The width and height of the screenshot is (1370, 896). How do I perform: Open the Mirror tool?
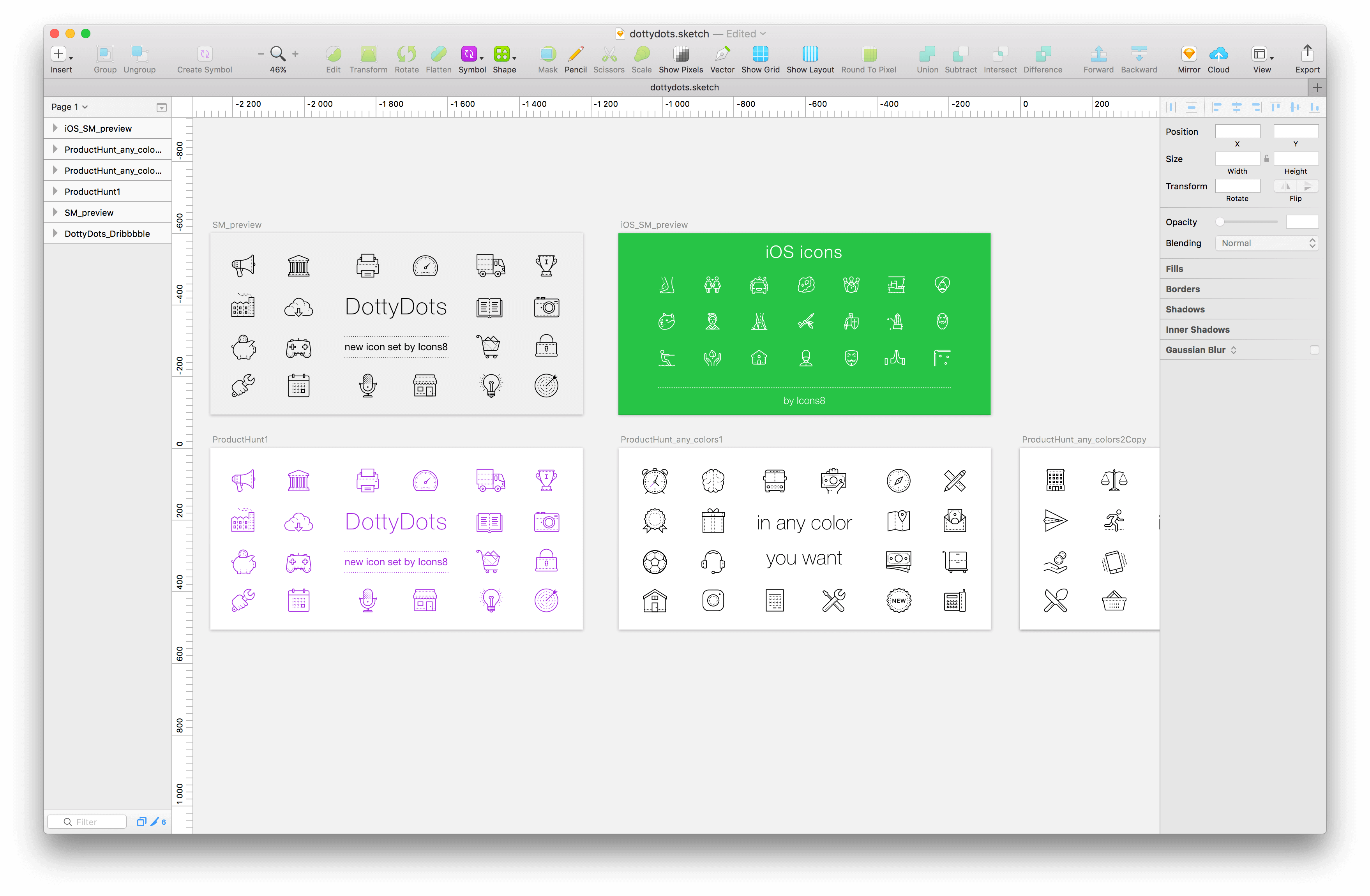[1189, 54]
